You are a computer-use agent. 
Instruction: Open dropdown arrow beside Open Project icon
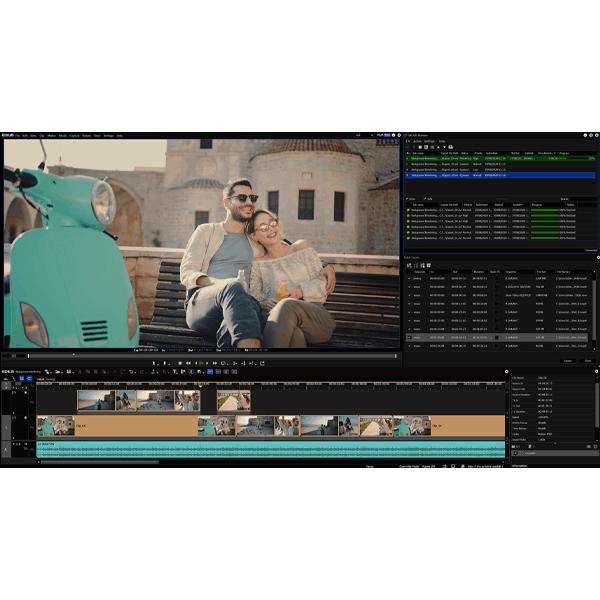tap(62, 372)
